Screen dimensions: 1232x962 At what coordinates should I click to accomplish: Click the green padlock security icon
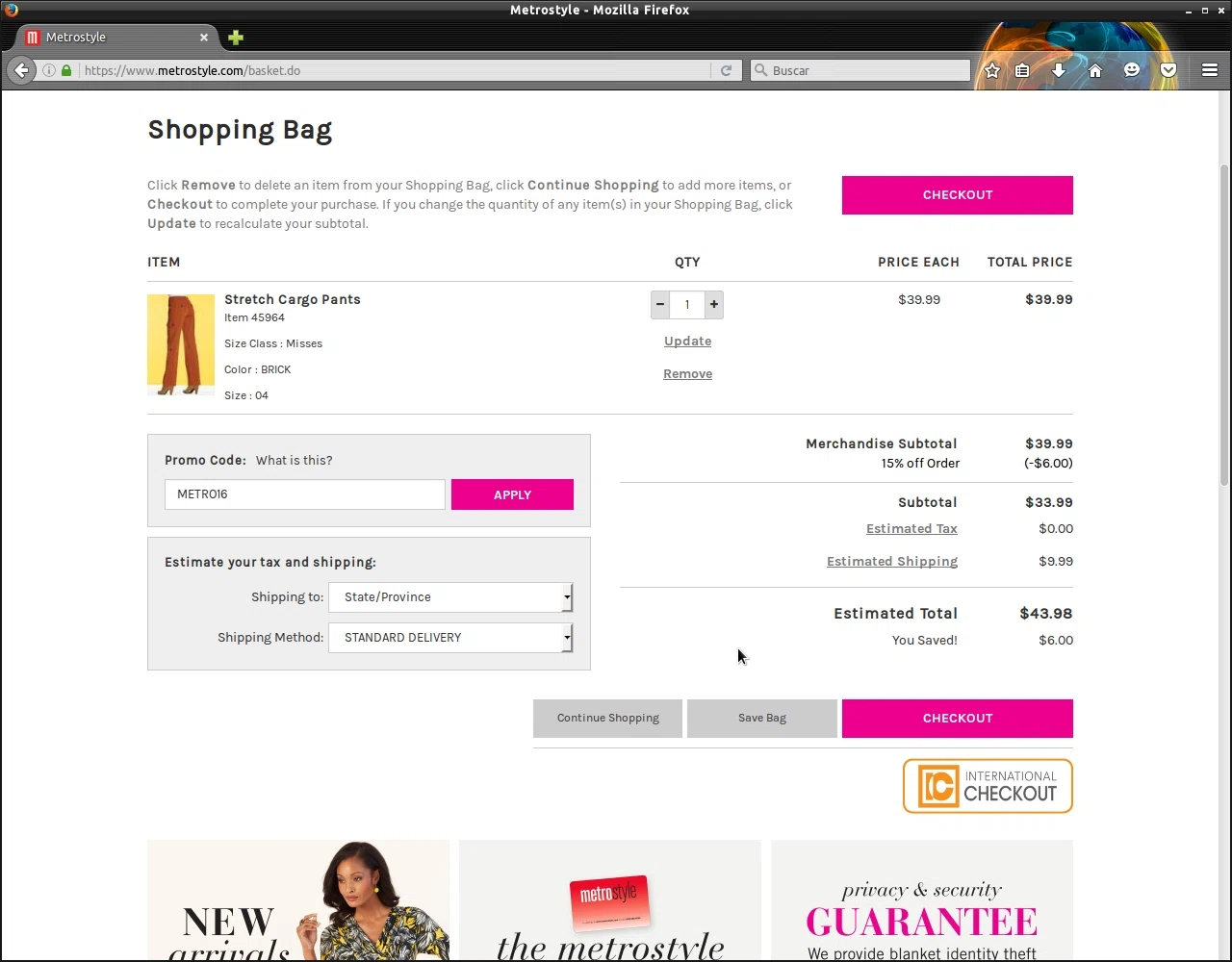(66, 70)
